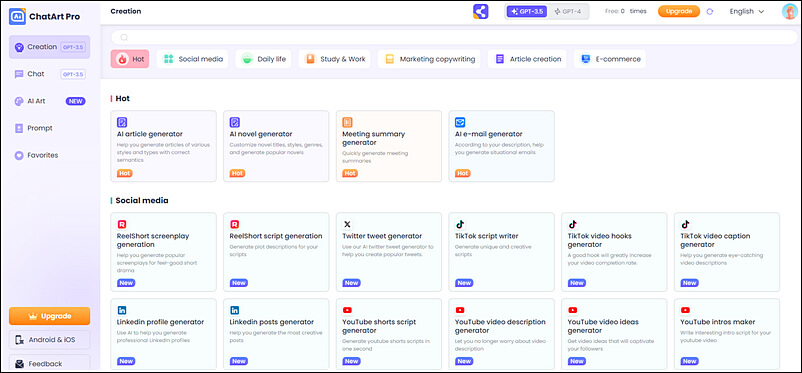Screen dimensions: 802x373
Task: Click the Twitter X icon on tweet generator
Action: [x=347, y=224]
